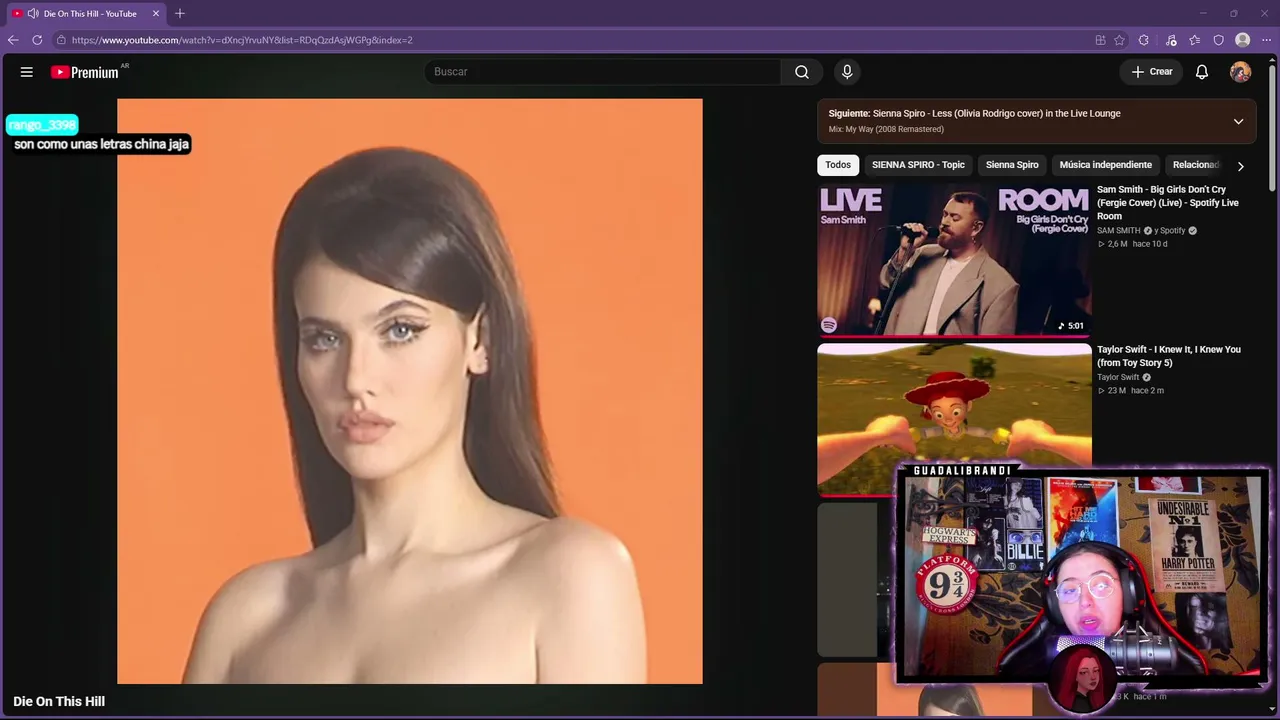Viewport: 1280px width, 720px height.
Task: Show more filter chips with right arrow
Action: (x=1240, y=166)
